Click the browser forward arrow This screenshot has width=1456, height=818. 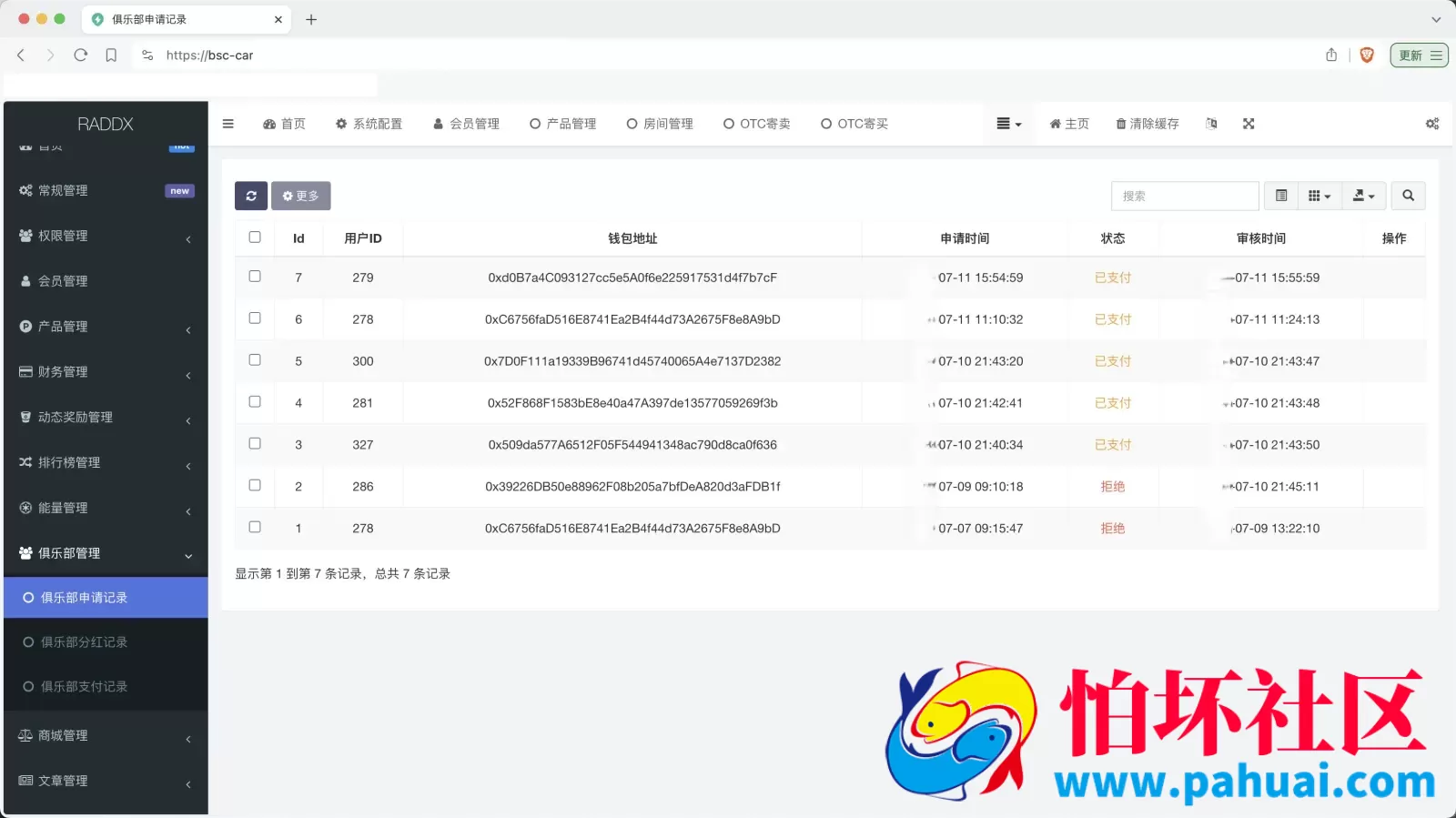click(50, 56)
